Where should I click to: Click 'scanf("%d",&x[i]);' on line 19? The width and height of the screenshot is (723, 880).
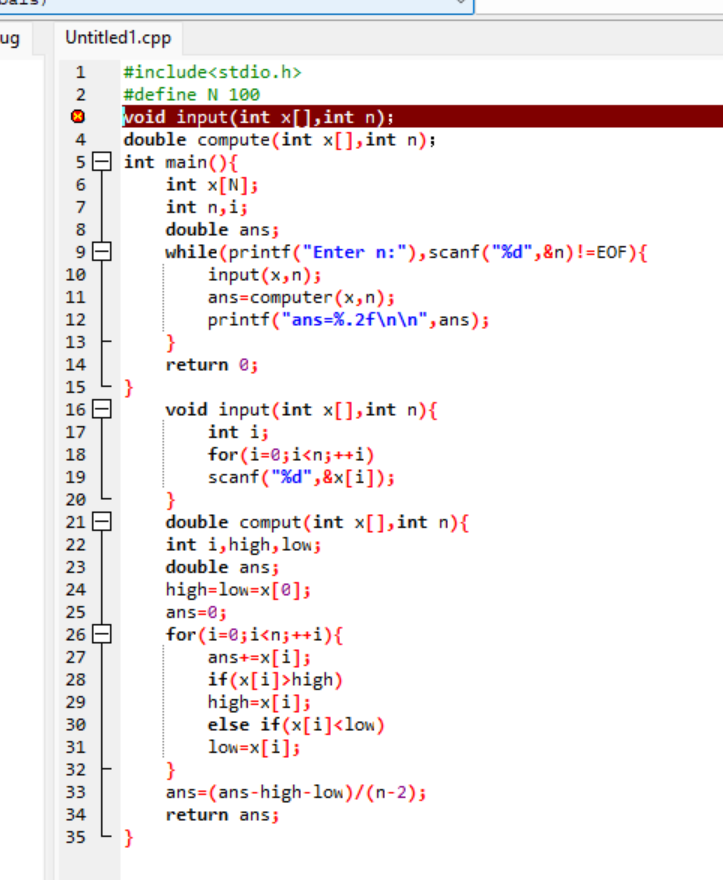tap(301, 477)
